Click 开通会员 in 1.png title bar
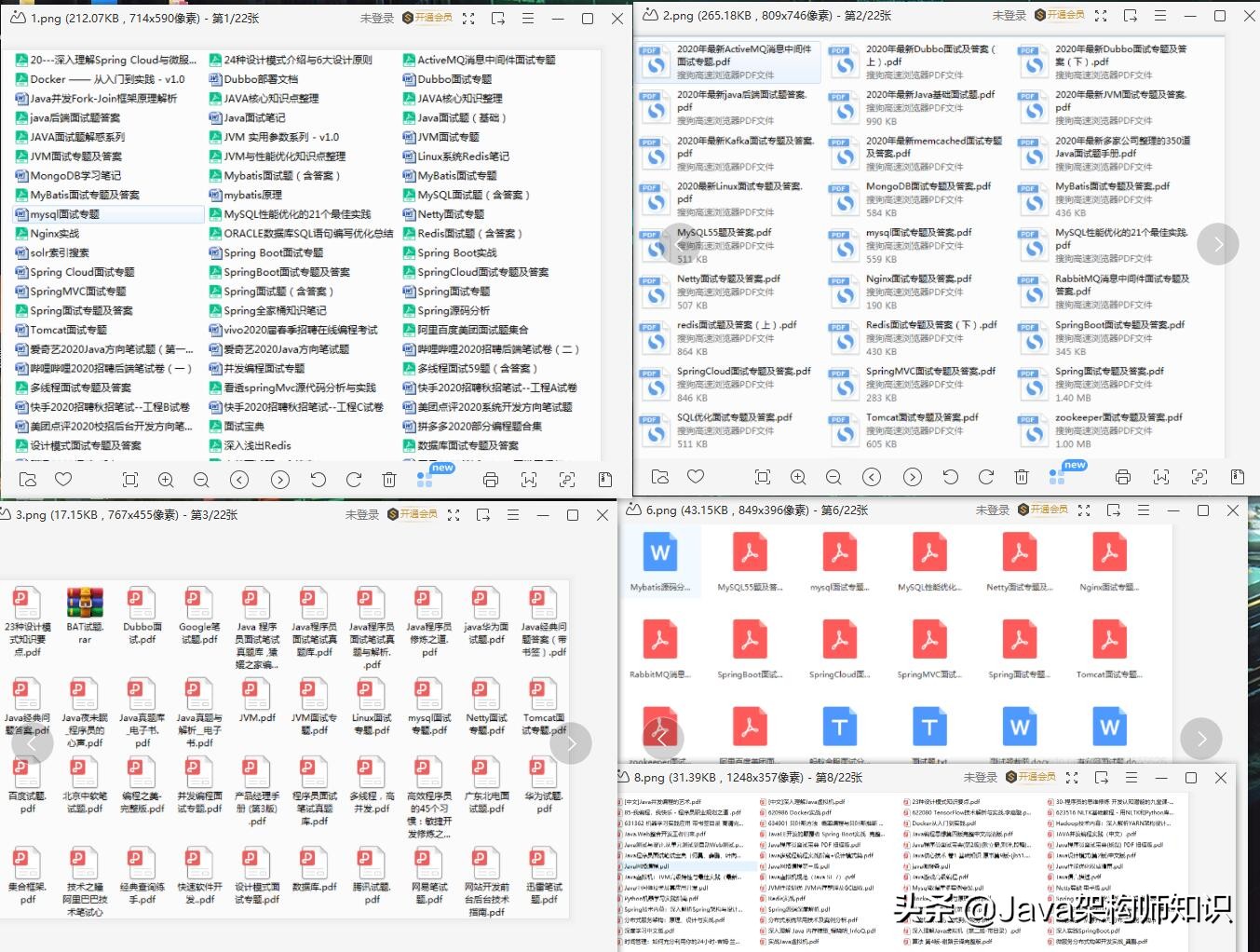The height and width of the screenshot is (952, 1260). tap(427, 18)
